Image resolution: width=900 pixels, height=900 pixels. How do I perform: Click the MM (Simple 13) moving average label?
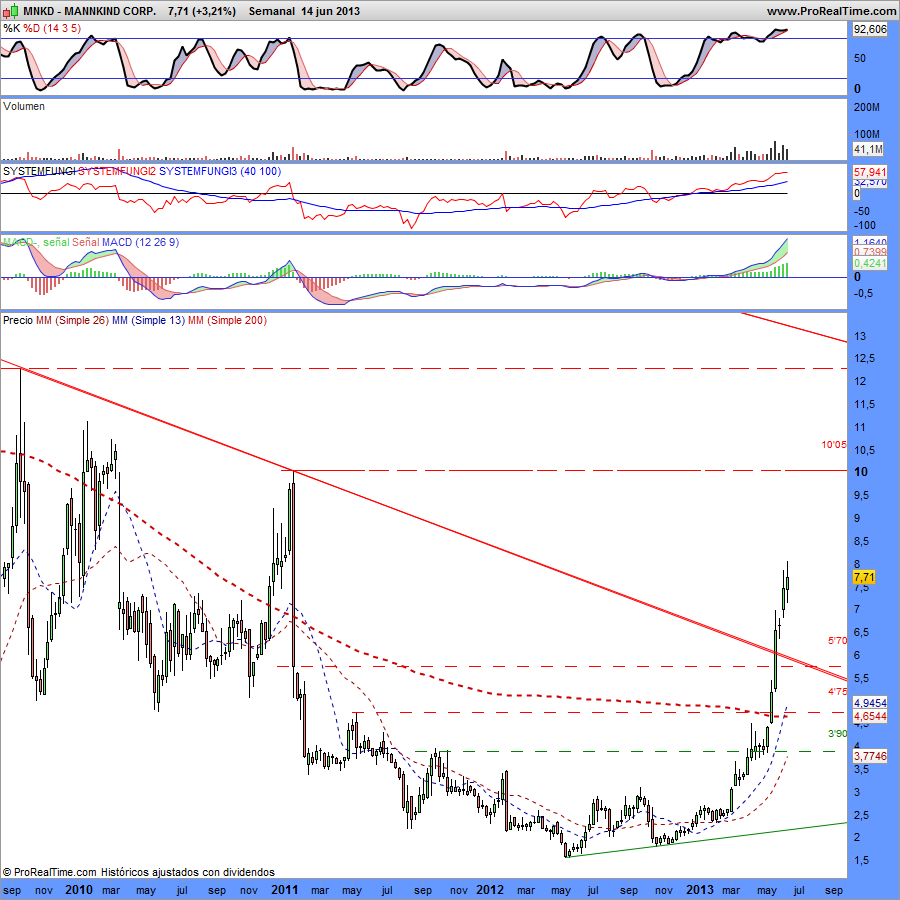pos(149,320)
